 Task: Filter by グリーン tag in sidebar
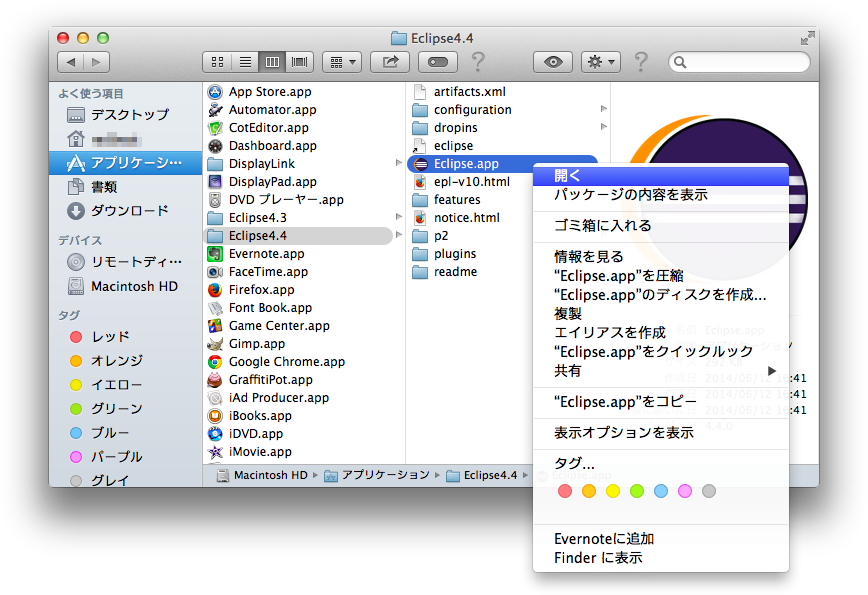(126, 408)
